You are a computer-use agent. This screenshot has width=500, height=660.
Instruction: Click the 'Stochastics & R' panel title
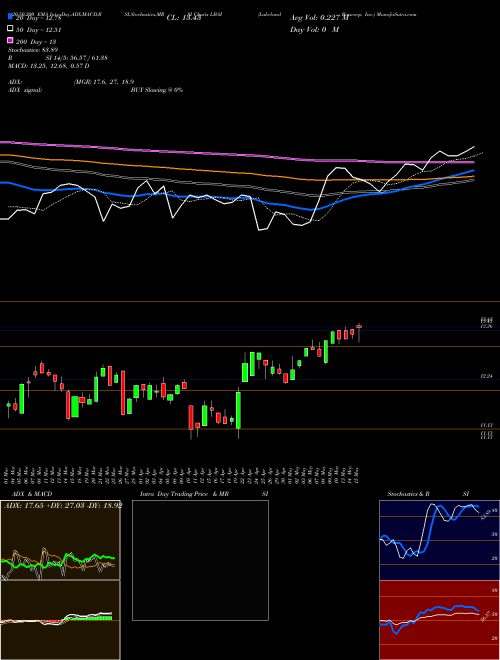[408, 494]
